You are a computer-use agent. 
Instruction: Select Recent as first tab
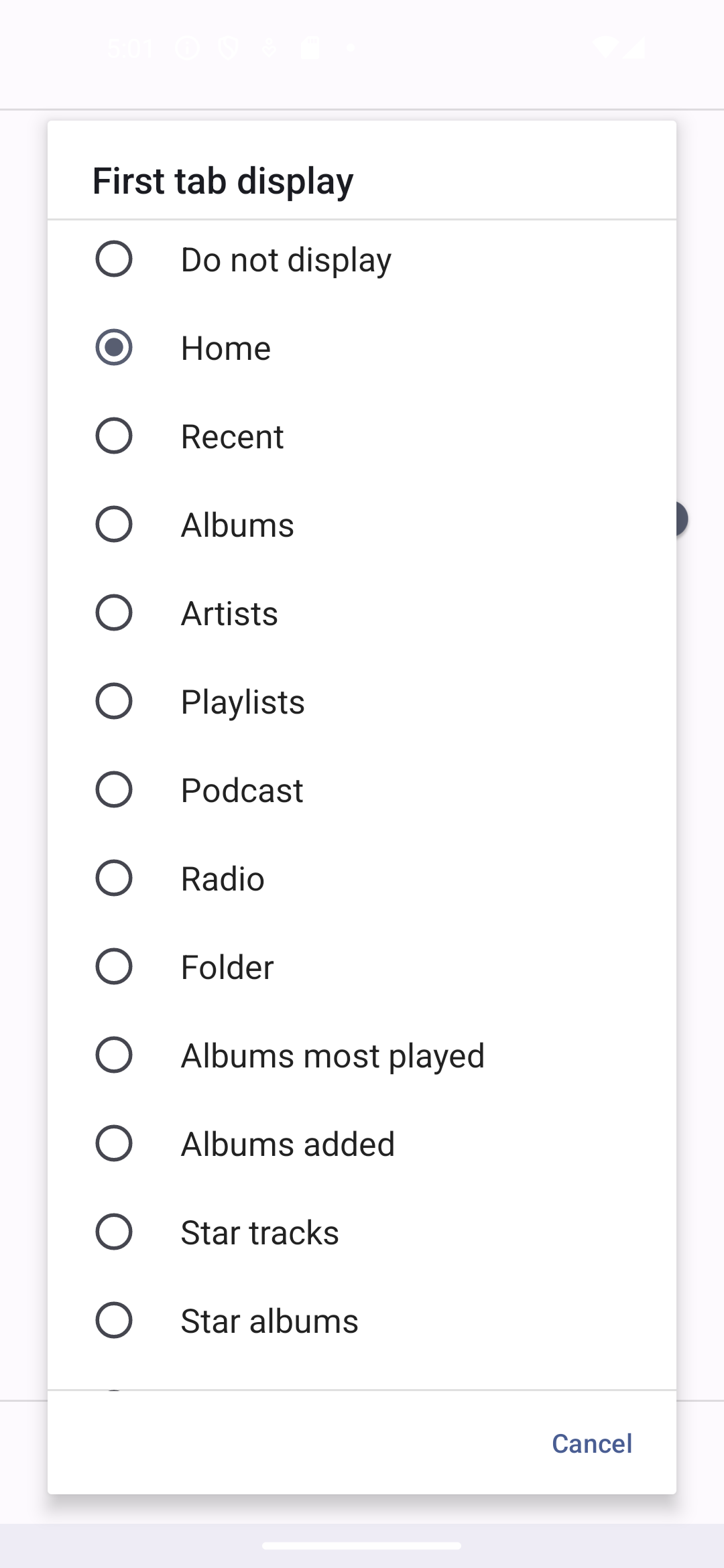(114, 436)
